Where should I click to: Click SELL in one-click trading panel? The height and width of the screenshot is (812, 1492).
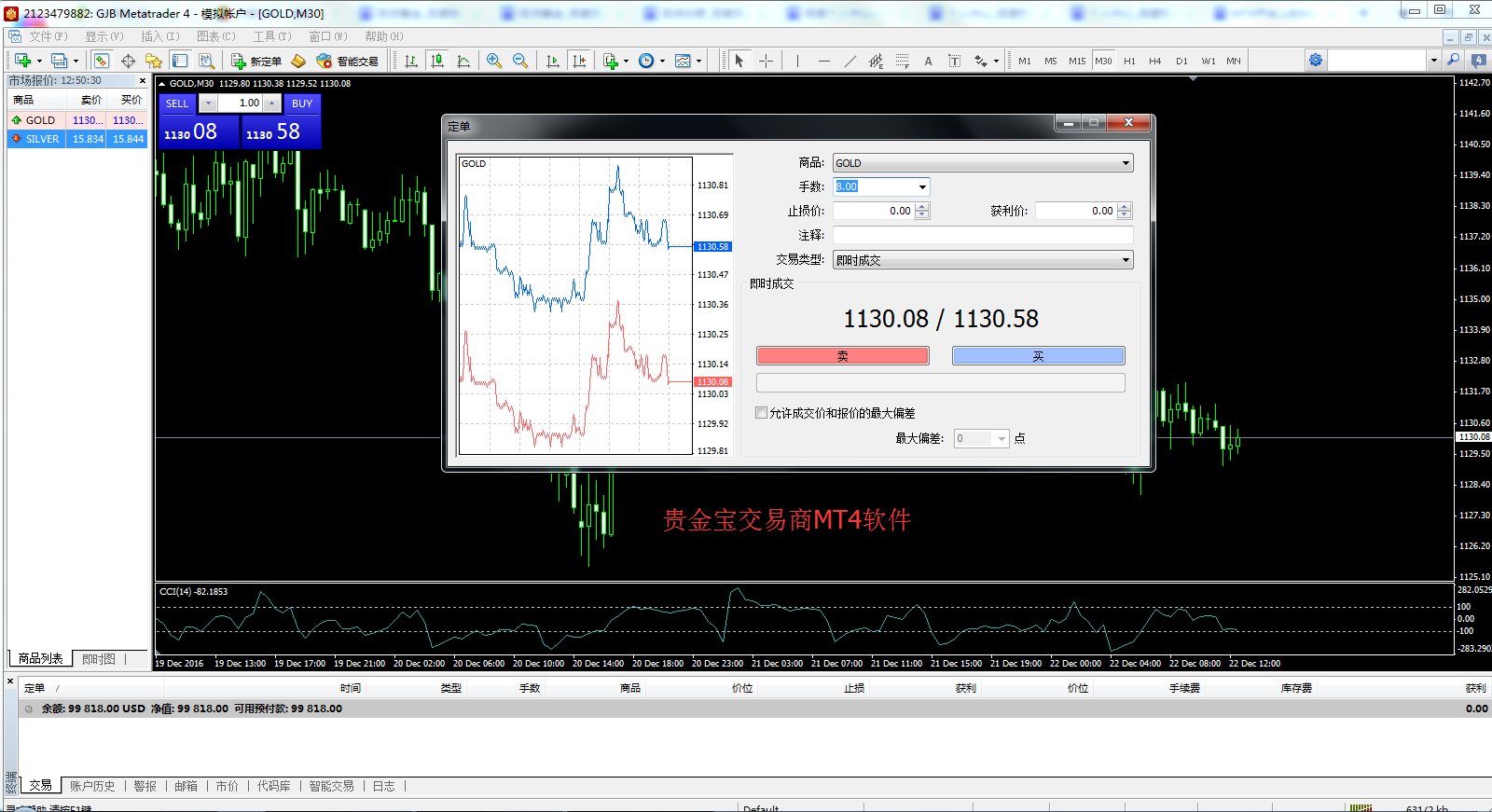tap(177, 103)
